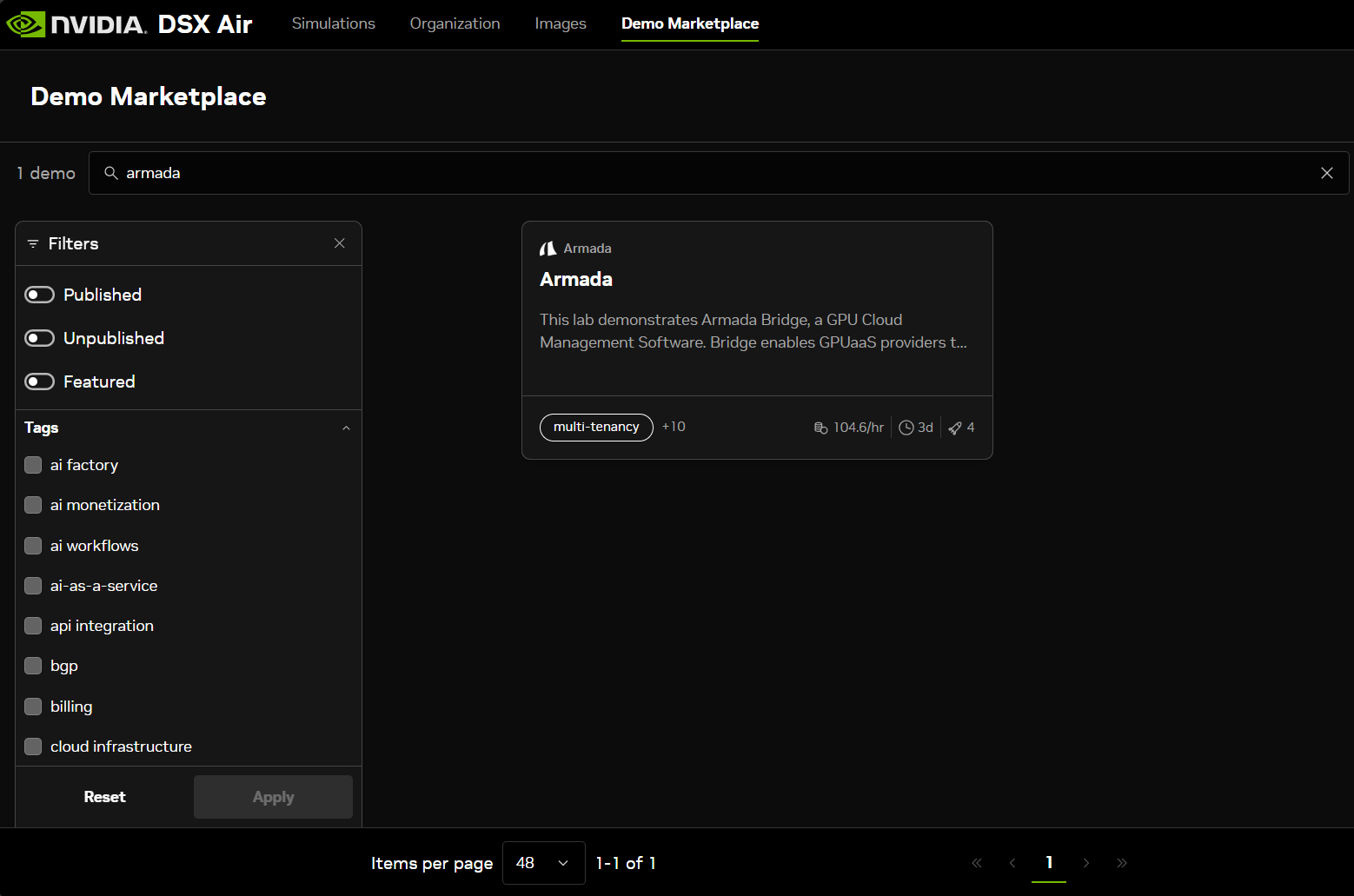Click the search magnifier icon

pos(111,173)
